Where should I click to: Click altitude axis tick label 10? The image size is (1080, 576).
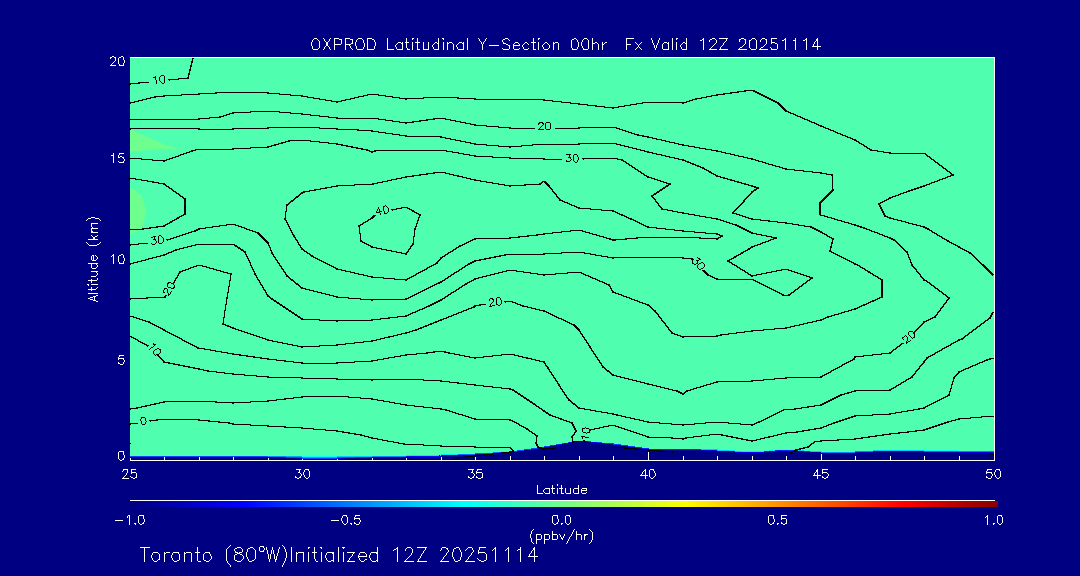(117, 259)
